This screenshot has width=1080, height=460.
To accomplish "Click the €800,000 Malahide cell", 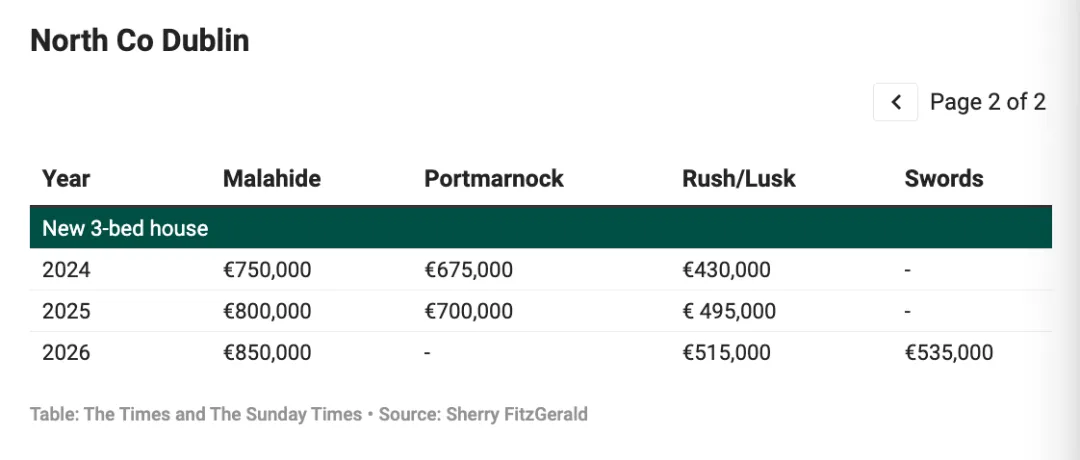I will (x=267, y=312).
